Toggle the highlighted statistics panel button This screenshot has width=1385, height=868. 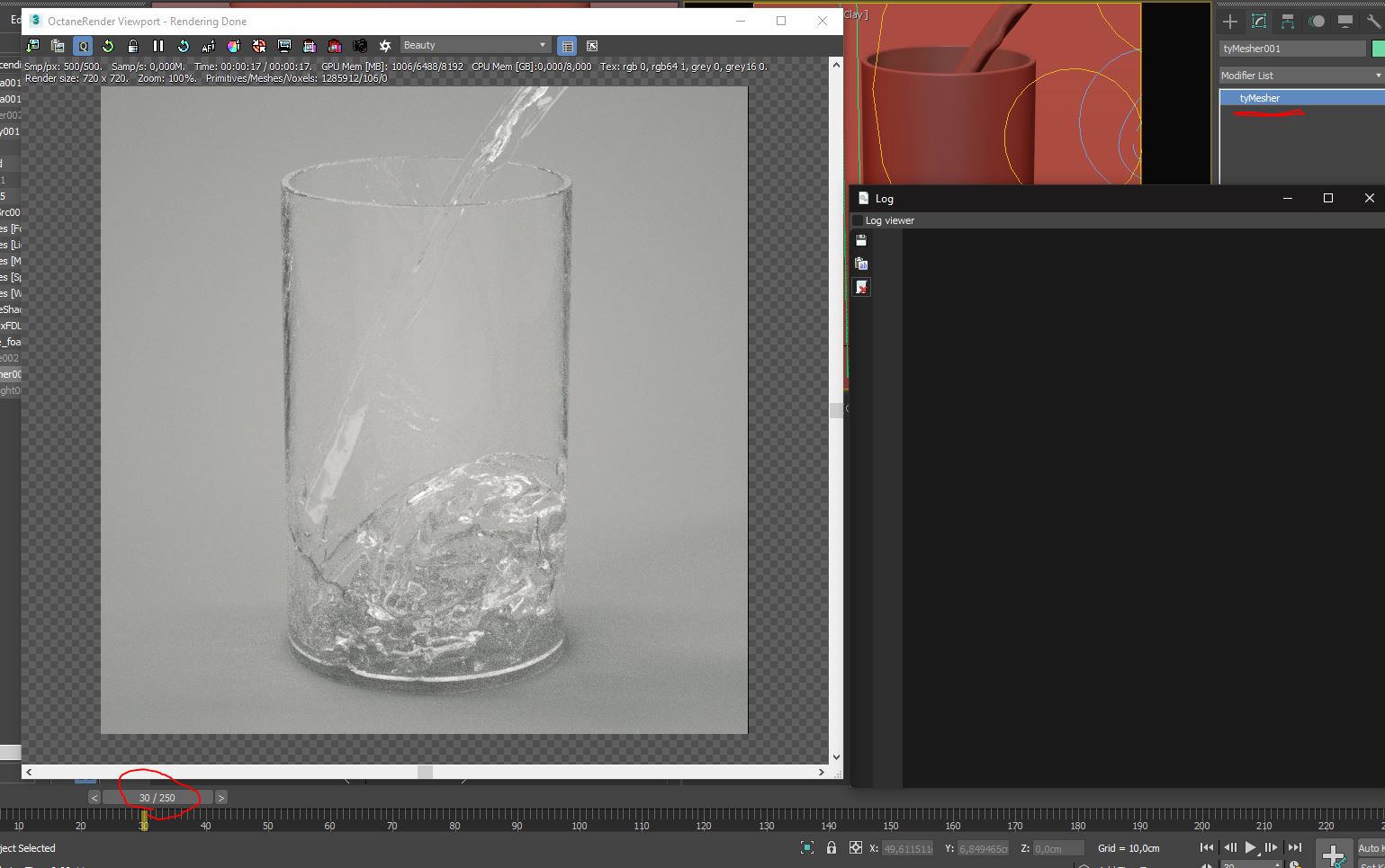567,46
